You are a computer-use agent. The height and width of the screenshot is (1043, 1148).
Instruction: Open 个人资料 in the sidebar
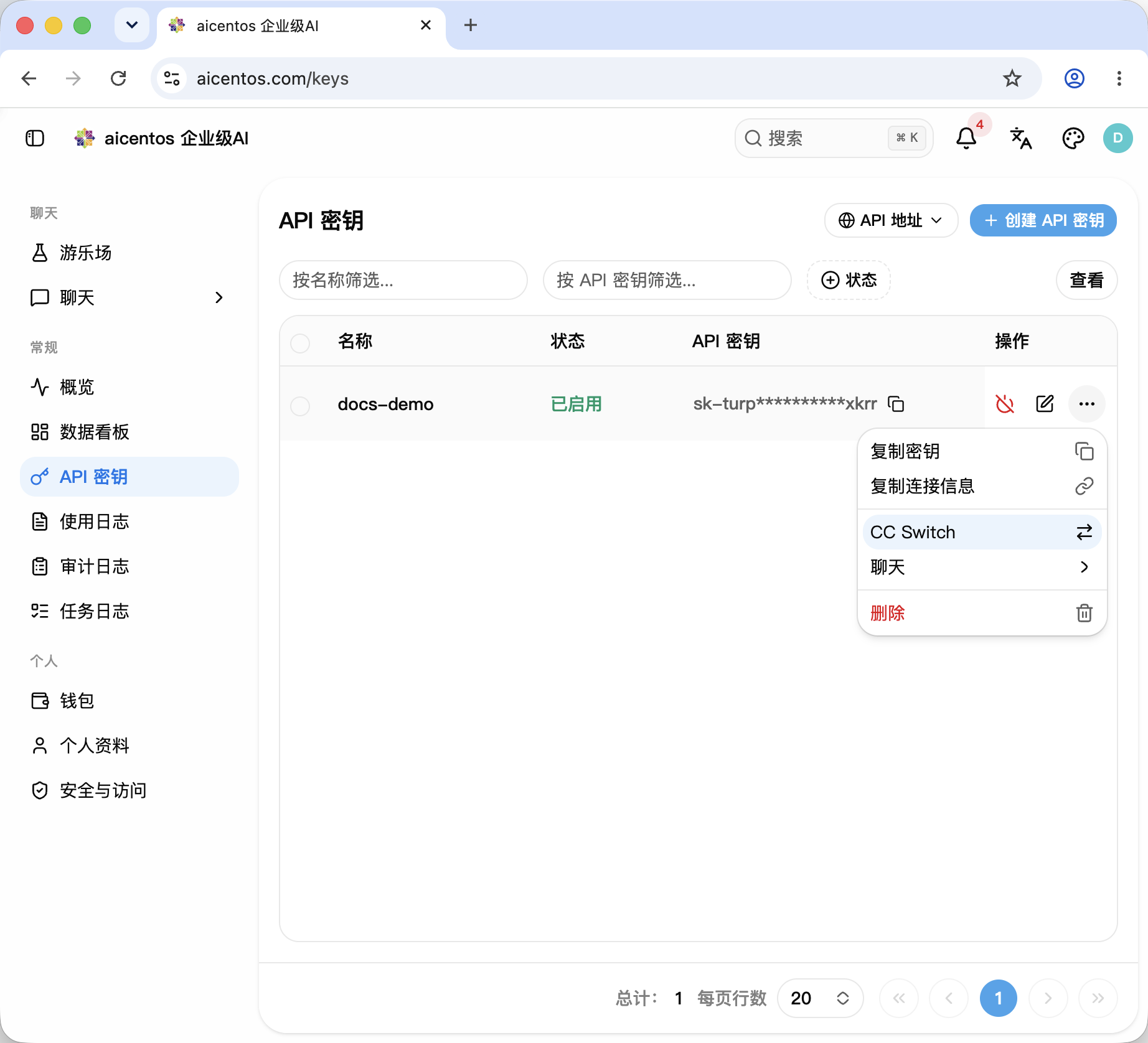(x=129, y=746)
